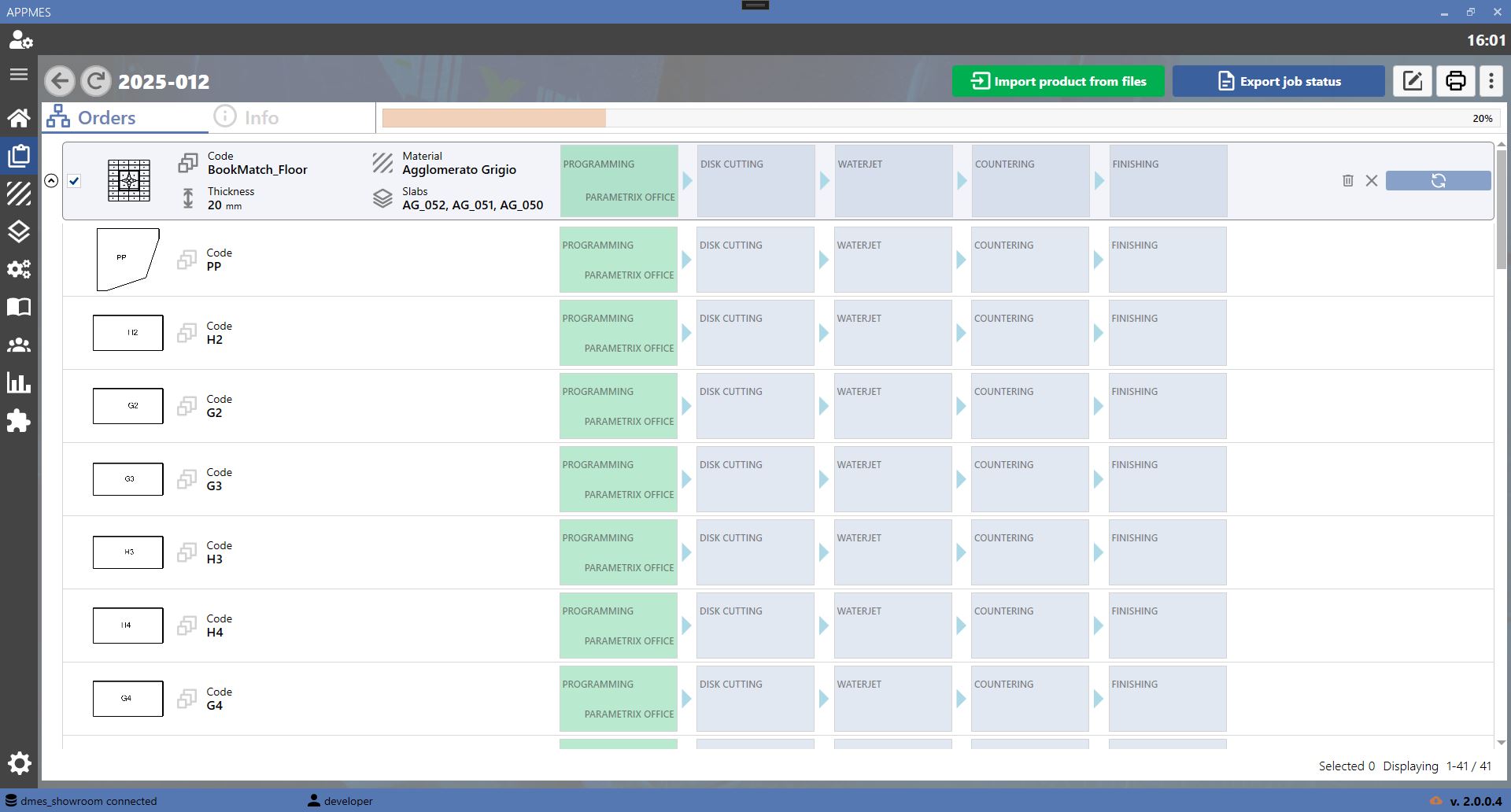Screen dimensions: 1511x812
Task: Delete BookMatch_Floor order with trash icon
Action: (x=1348, y=181)
